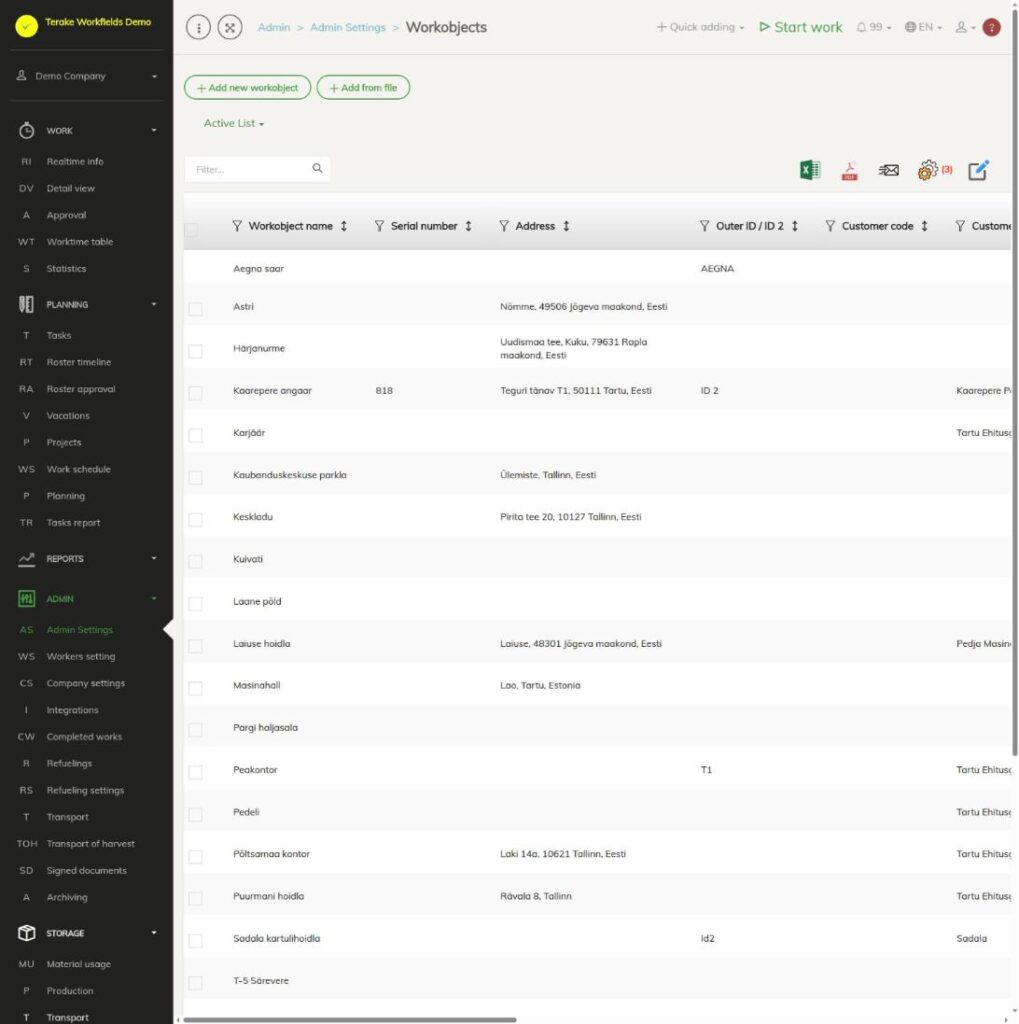Click Start work button

point(801,27)
